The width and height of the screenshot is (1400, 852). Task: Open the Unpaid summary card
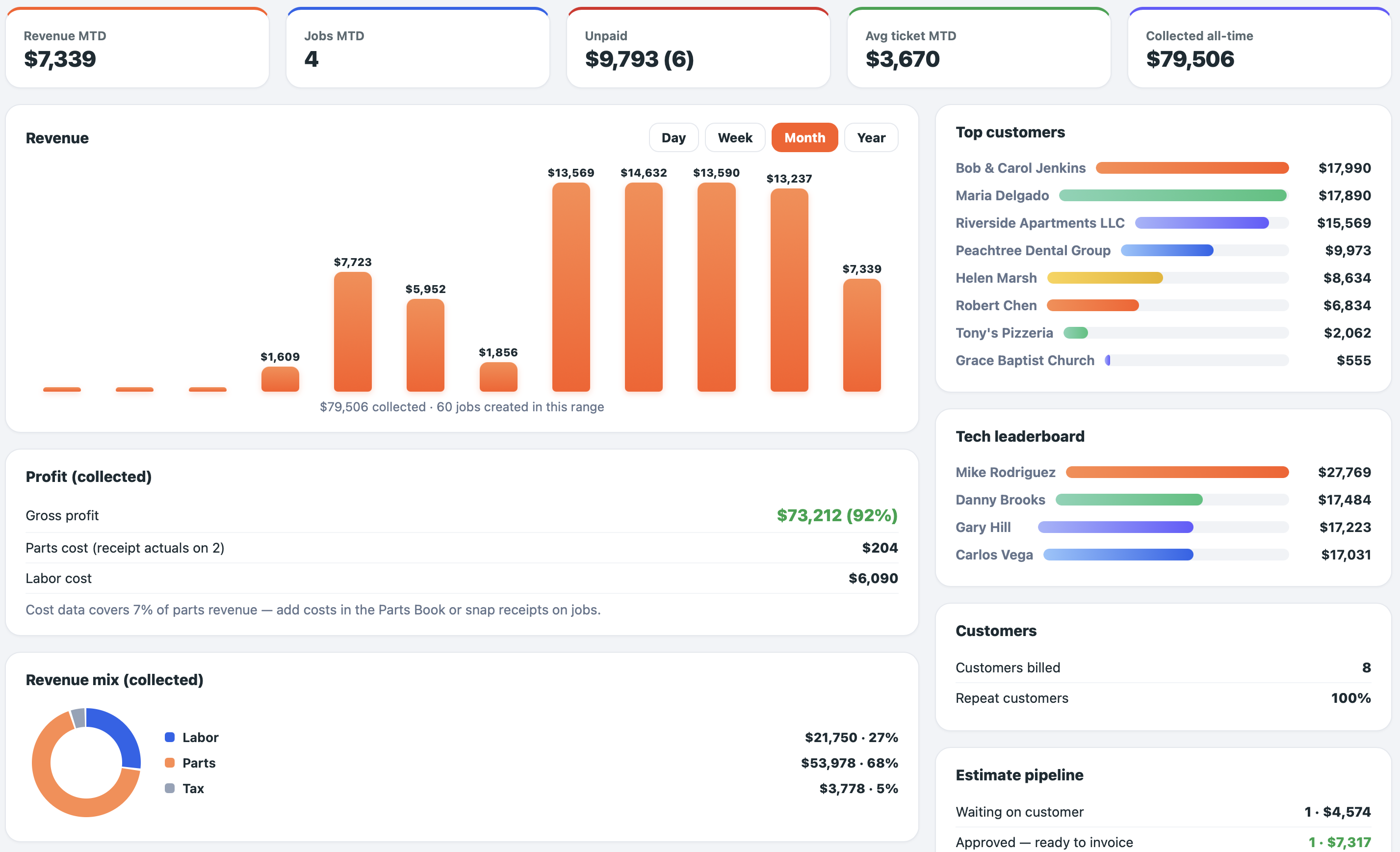(699, 48)
